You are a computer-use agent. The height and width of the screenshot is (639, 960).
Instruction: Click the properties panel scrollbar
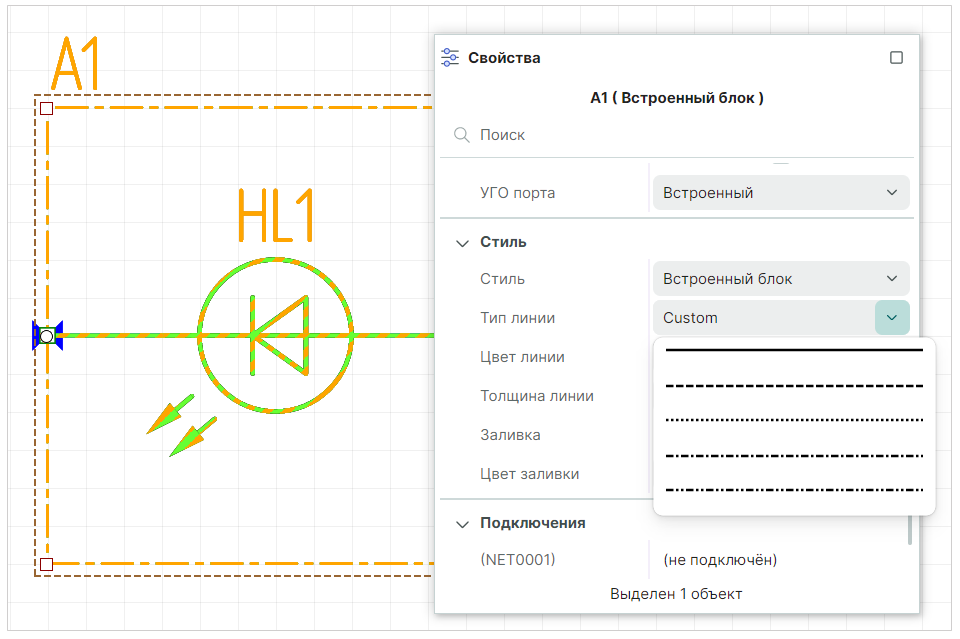point(910,530)
